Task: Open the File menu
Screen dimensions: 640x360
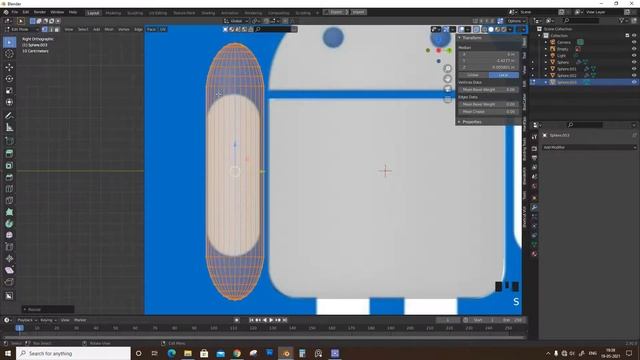Action: (x=15, y=12)
